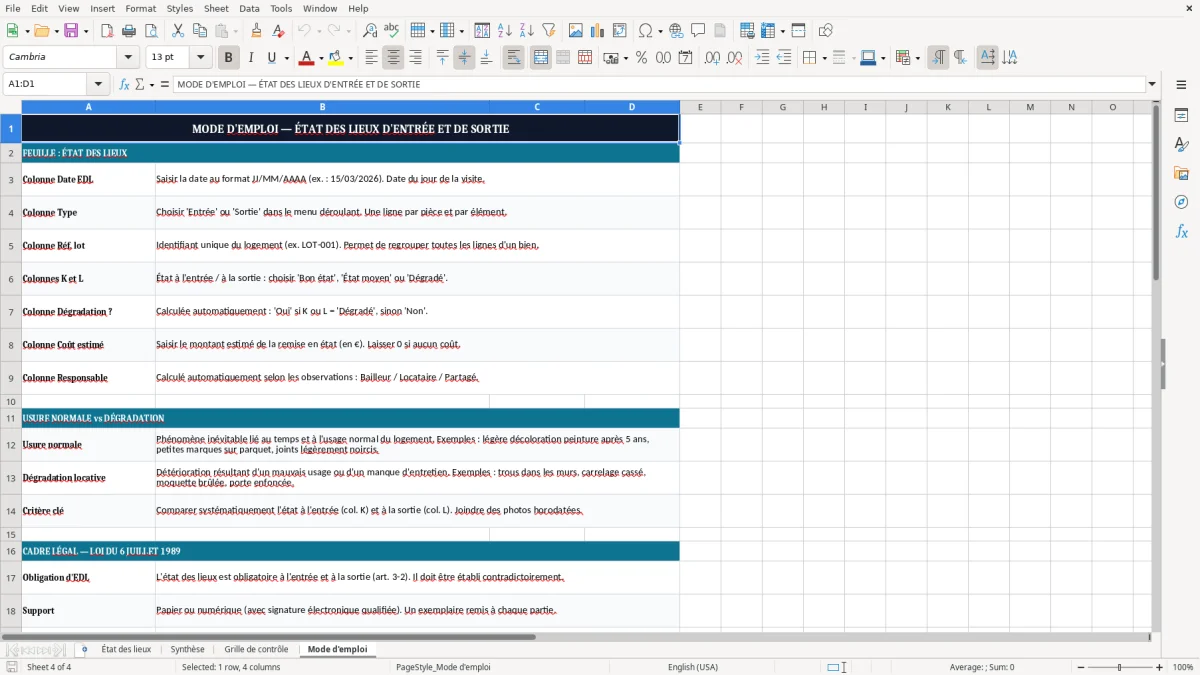1200x675 pixels.
Task: Click the zoom in plus button
Action: point(1159,667)
